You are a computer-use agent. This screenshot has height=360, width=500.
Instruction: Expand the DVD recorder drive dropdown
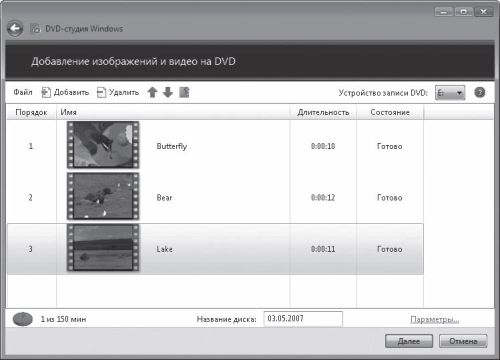(450, 93)
